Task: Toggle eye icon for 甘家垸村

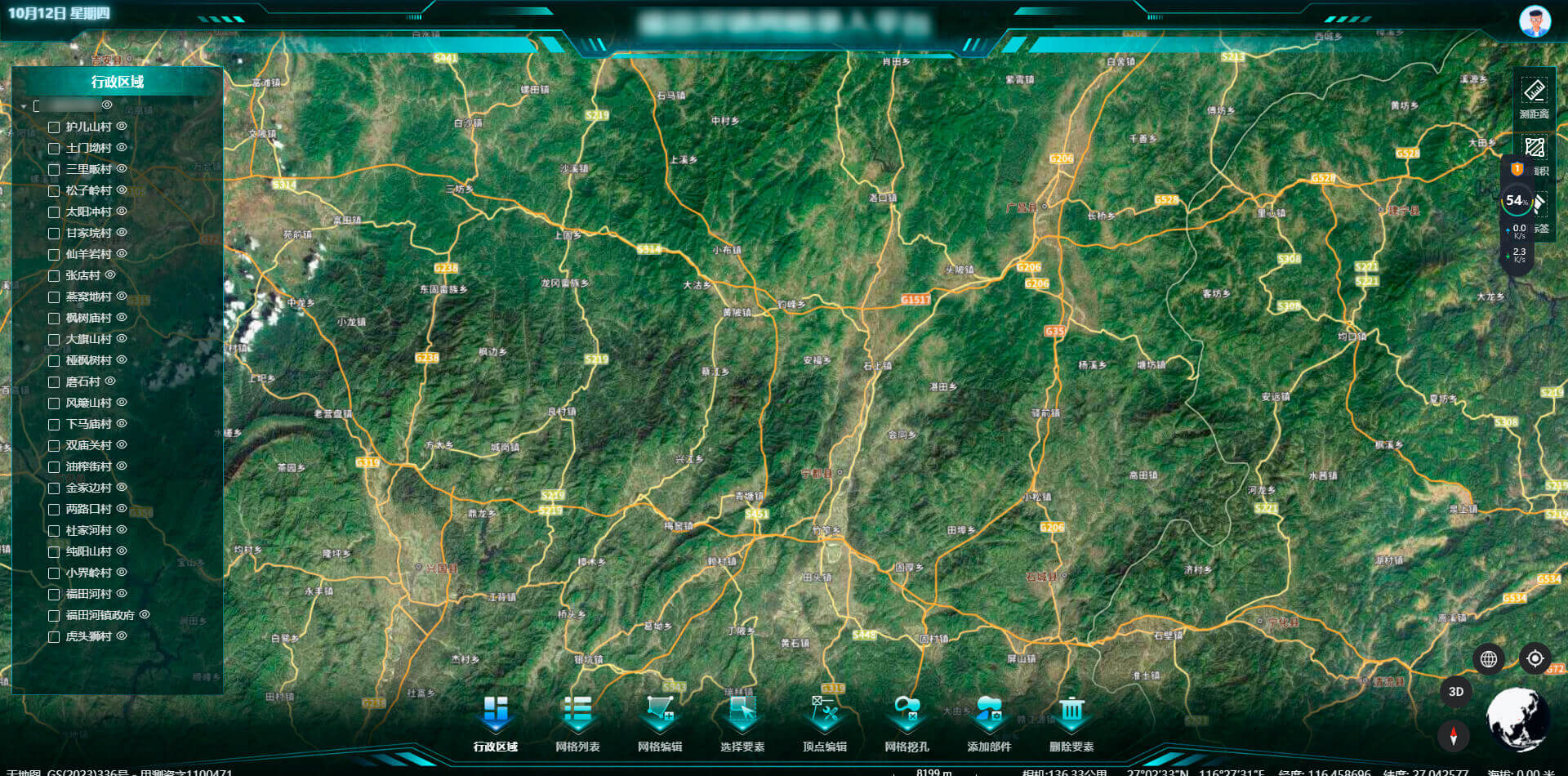Action: pos(122,232)
